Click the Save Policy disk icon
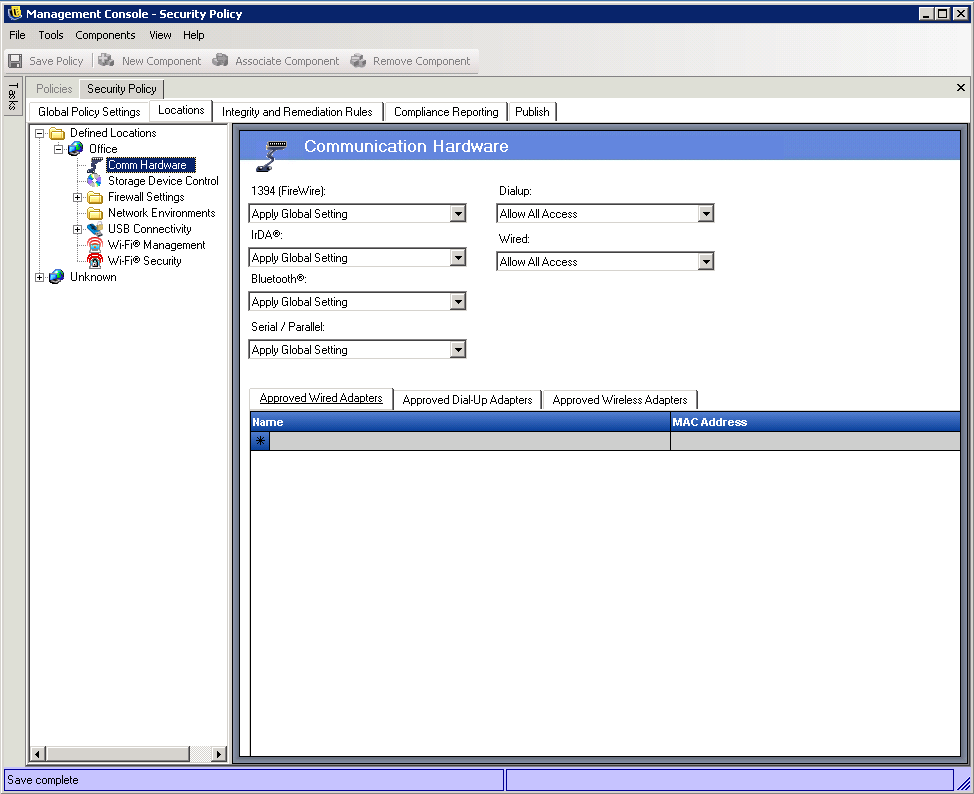 (x=15, y=61)
